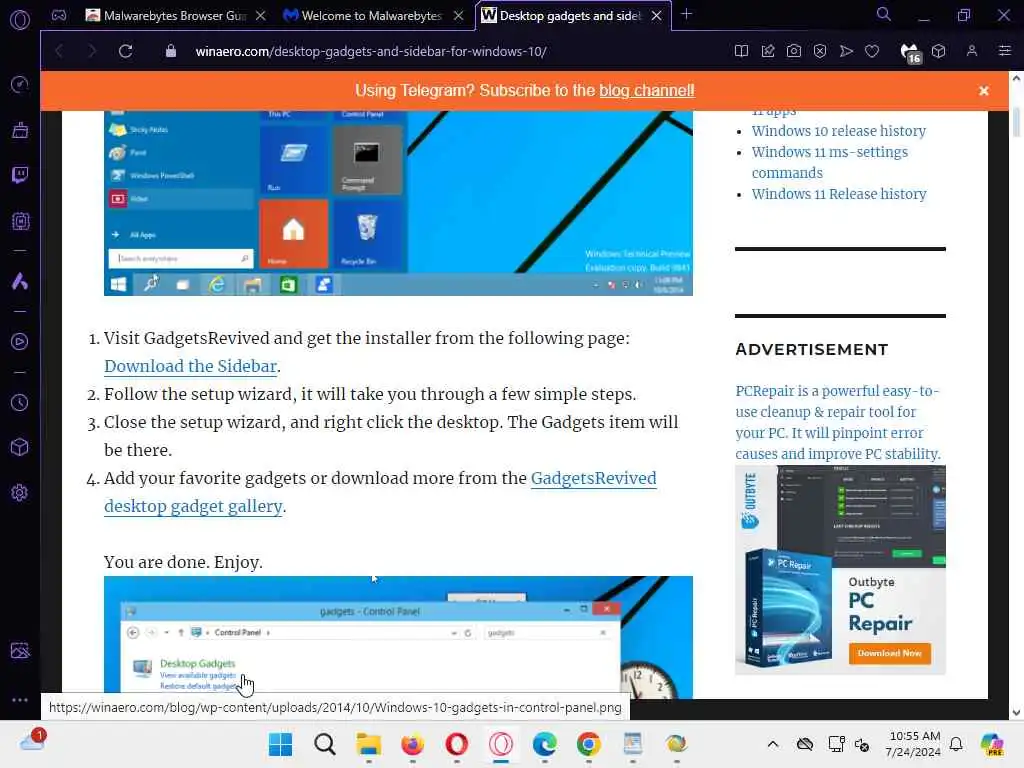This screenshot has width=1024, height=768.
Task: Open the Player sidebar icon
Action: 20,342
